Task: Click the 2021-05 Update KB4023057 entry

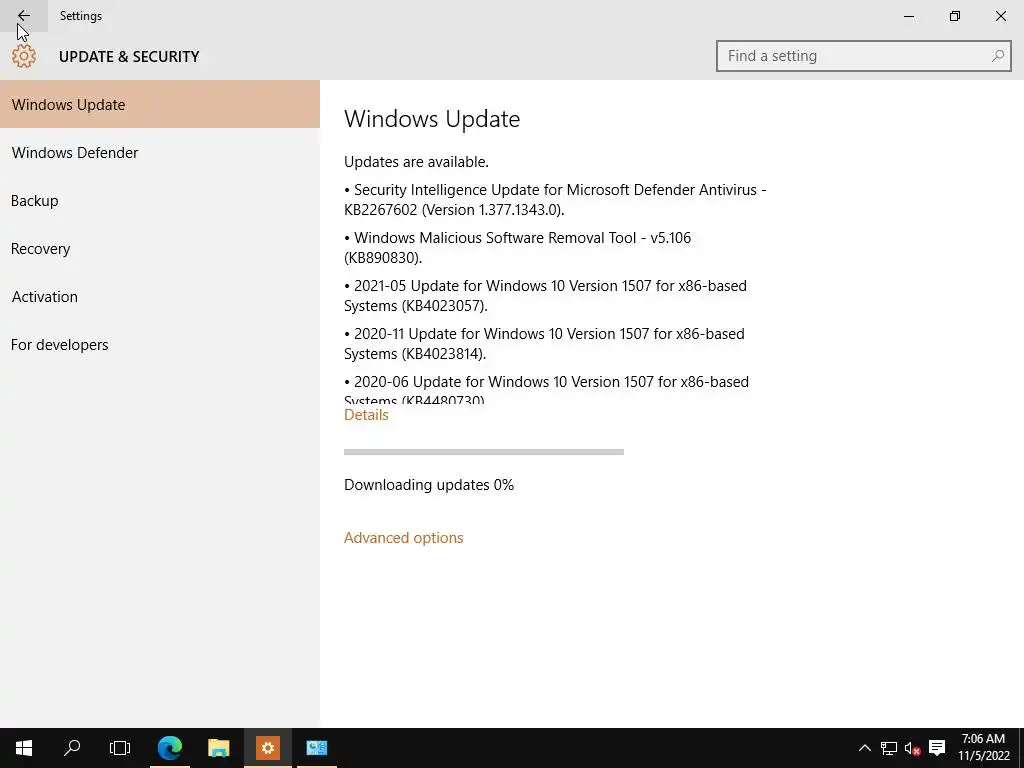Action: (x=545, y=296)
